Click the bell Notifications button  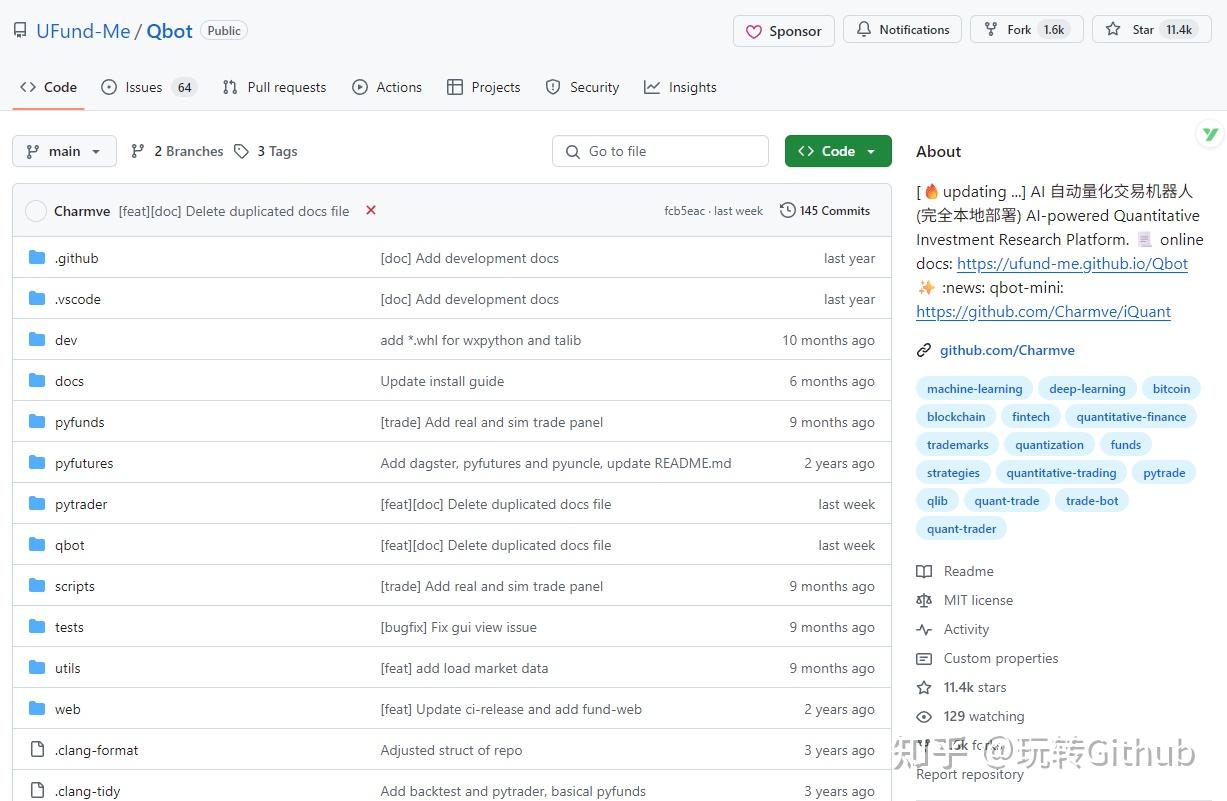coord(902,30)
